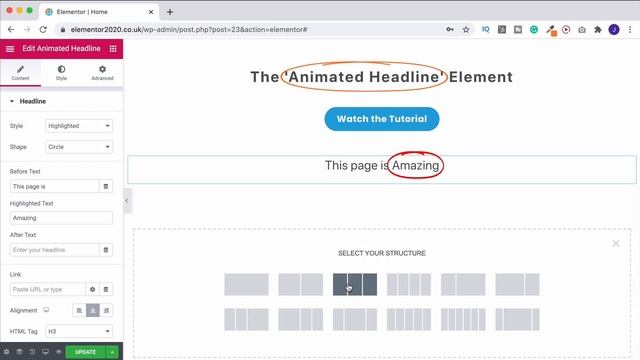Open the Chrome profile avatar
Image resolution: width=640 pixels, height=360 pixels.
(x=614, y=29)
